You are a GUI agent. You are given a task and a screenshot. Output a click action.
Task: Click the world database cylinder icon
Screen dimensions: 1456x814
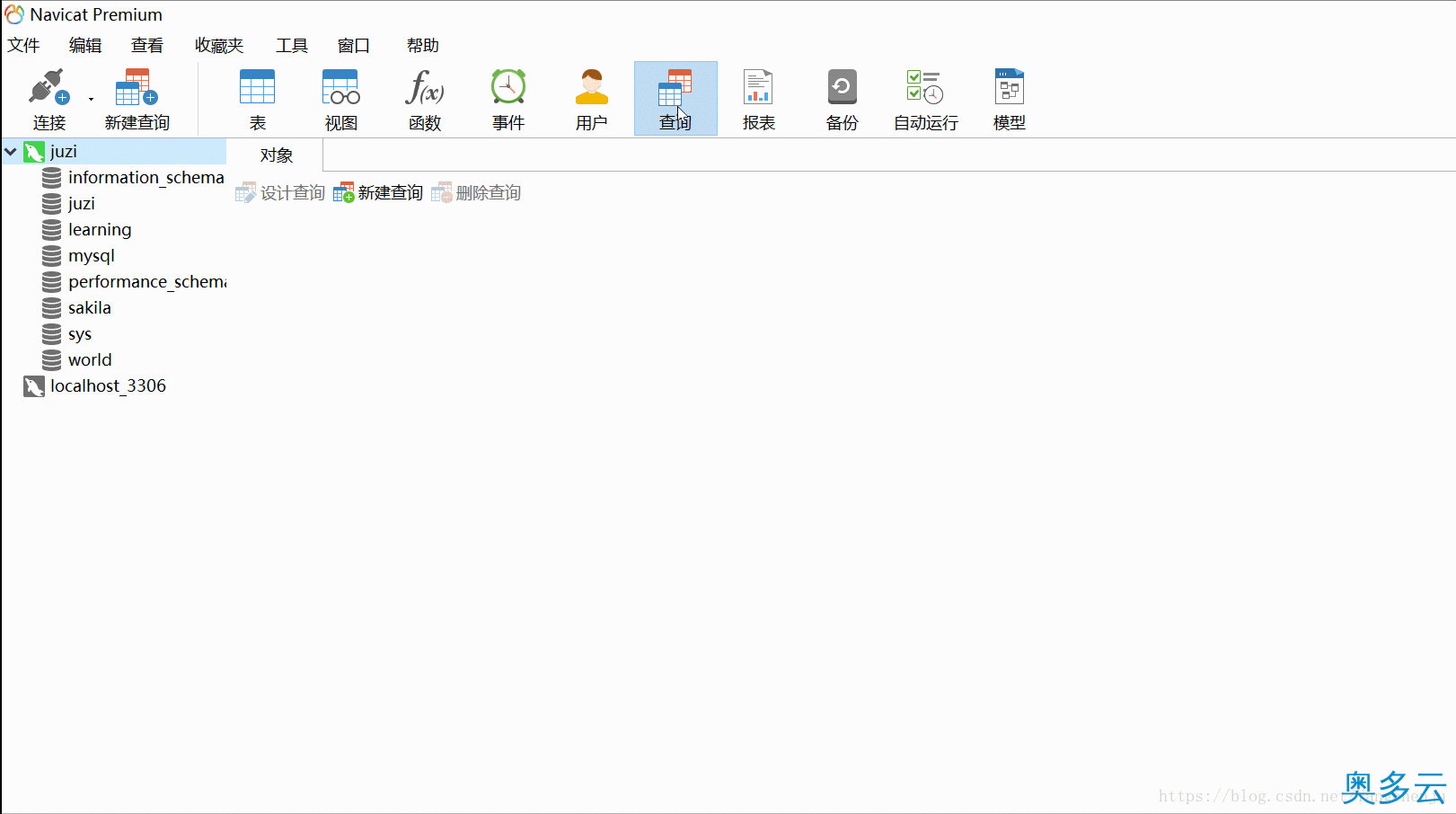click(x=52, y=360)
